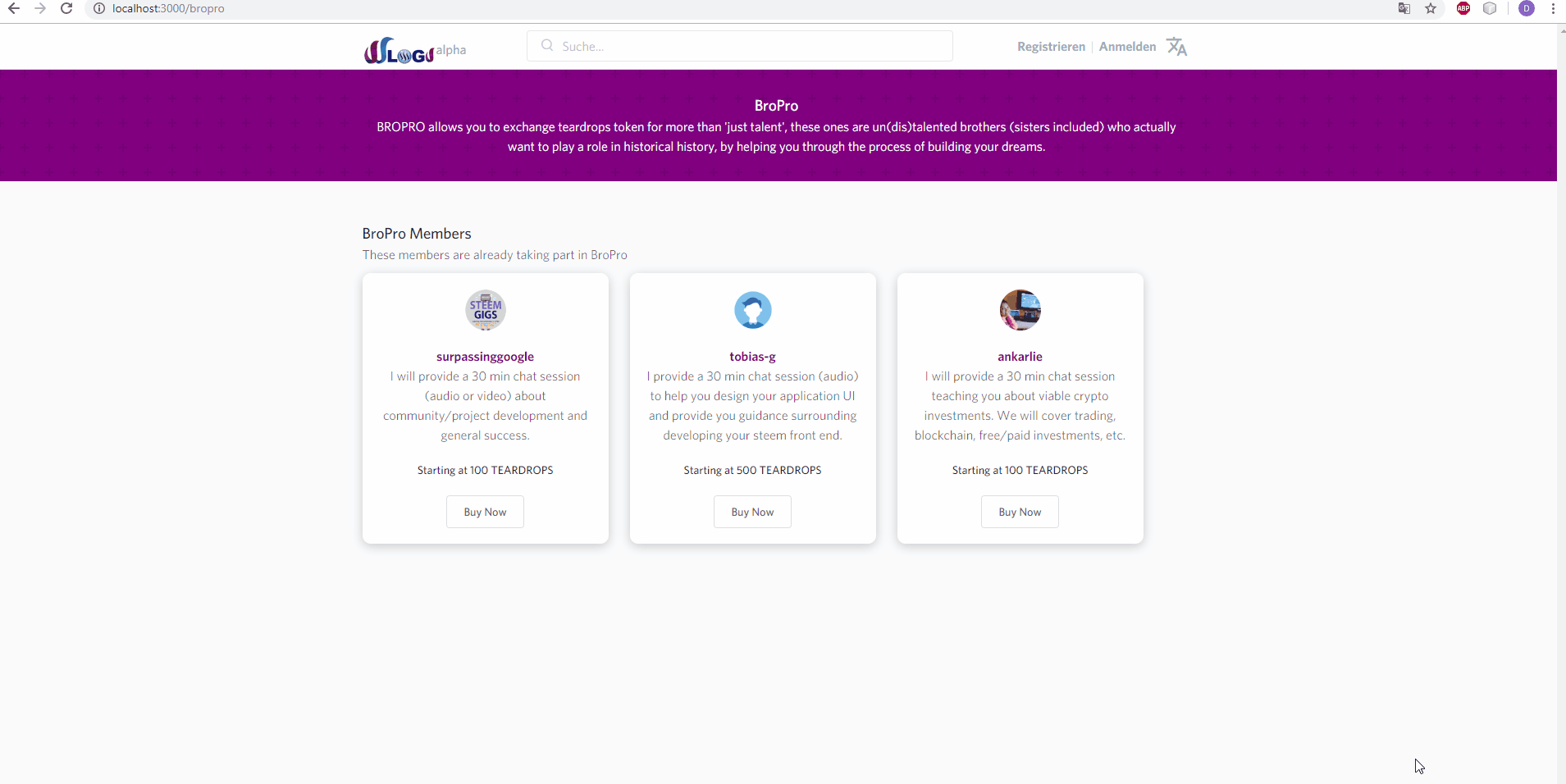1566x784 pixels.
Task: Focus the Suche search field
Action: (740, 46)
